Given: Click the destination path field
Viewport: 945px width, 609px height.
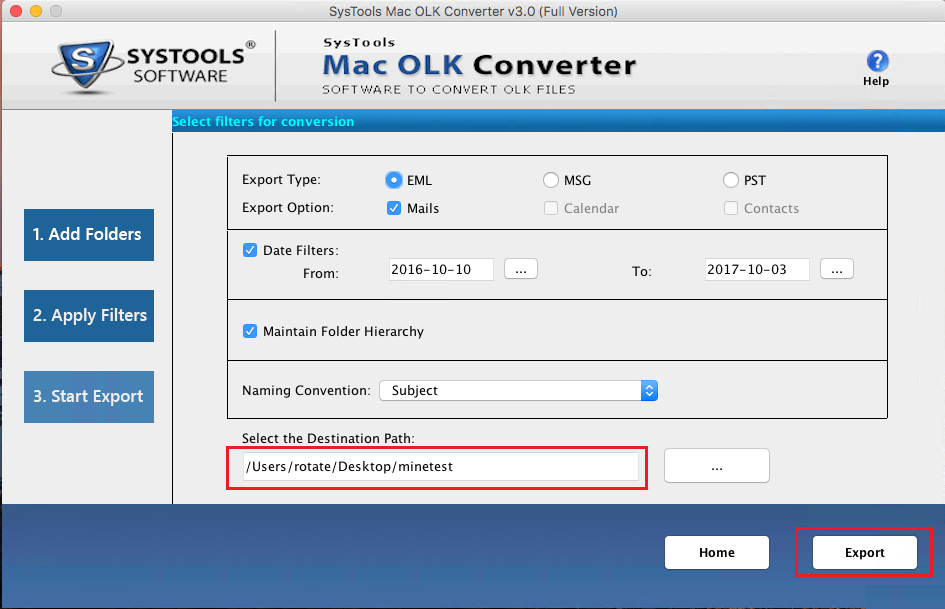Looking at the screenshot, I should click(441, 467).
